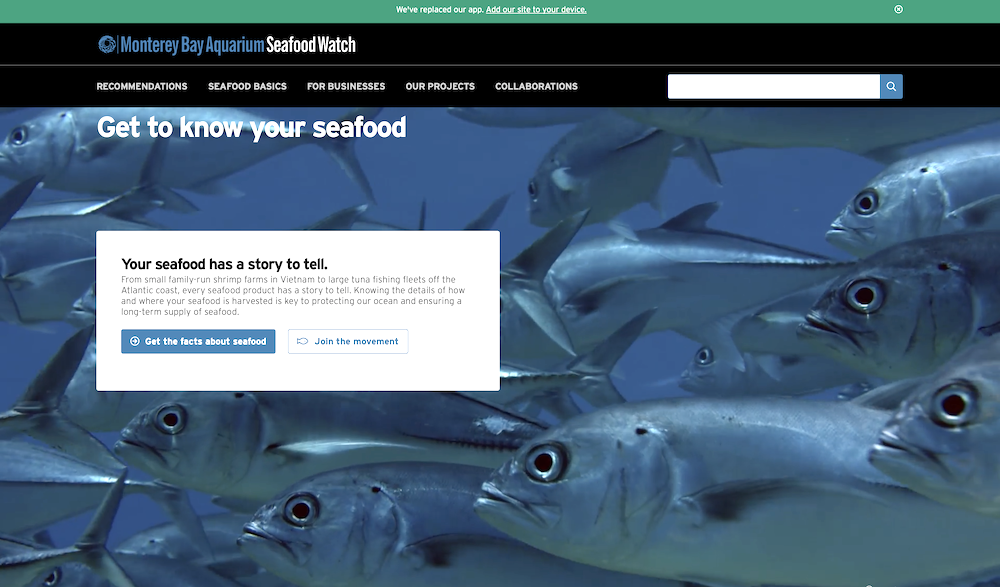This screenshot has height=587, width=1000.
Task: Click the Get to know your seafood heading
Action: (x=251, y=128)
